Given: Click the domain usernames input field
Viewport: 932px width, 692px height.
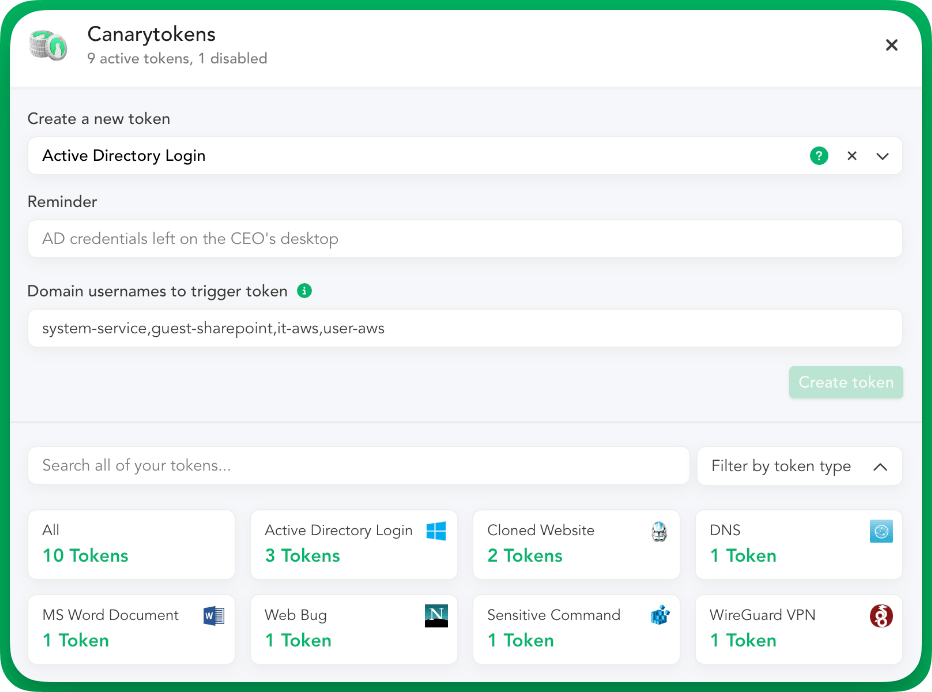Looking at the screenshot, I should (x=465, y=328).
